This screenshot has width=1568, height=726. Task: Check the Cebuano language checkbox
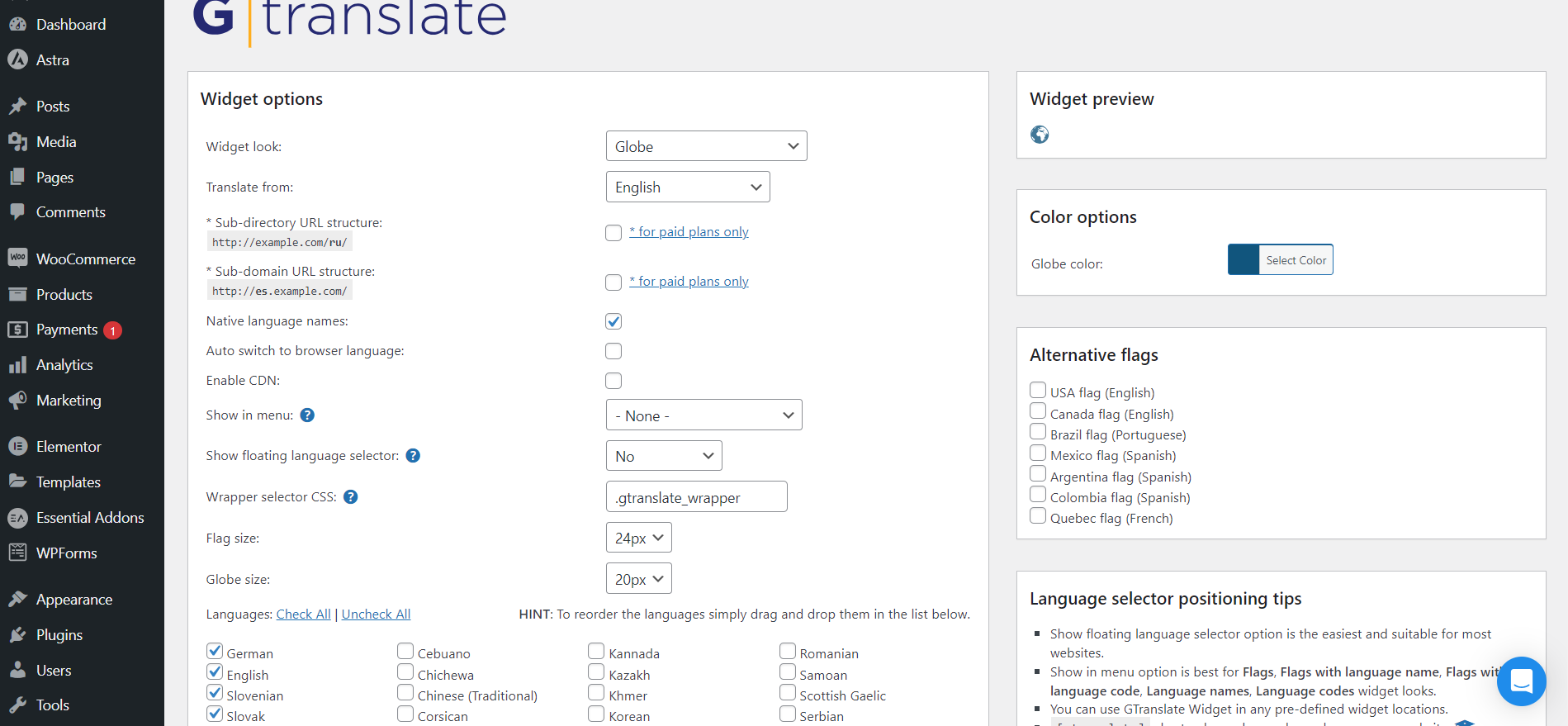click(x=405, y=651)
